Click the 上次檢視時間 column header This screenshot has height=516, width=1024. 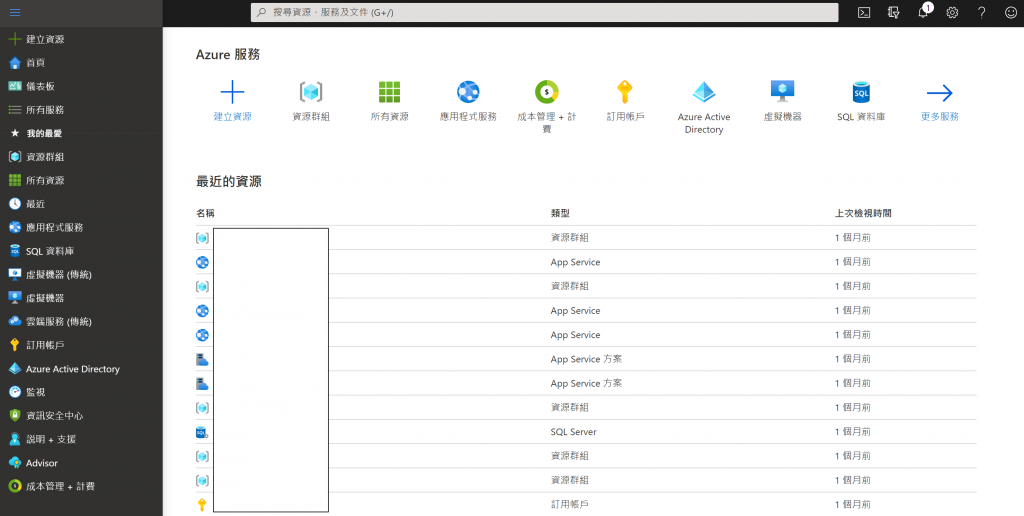863,213
